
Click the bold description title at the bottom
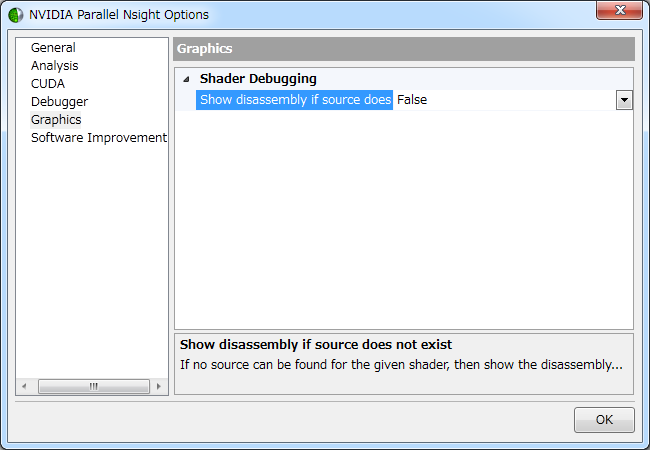316,344
